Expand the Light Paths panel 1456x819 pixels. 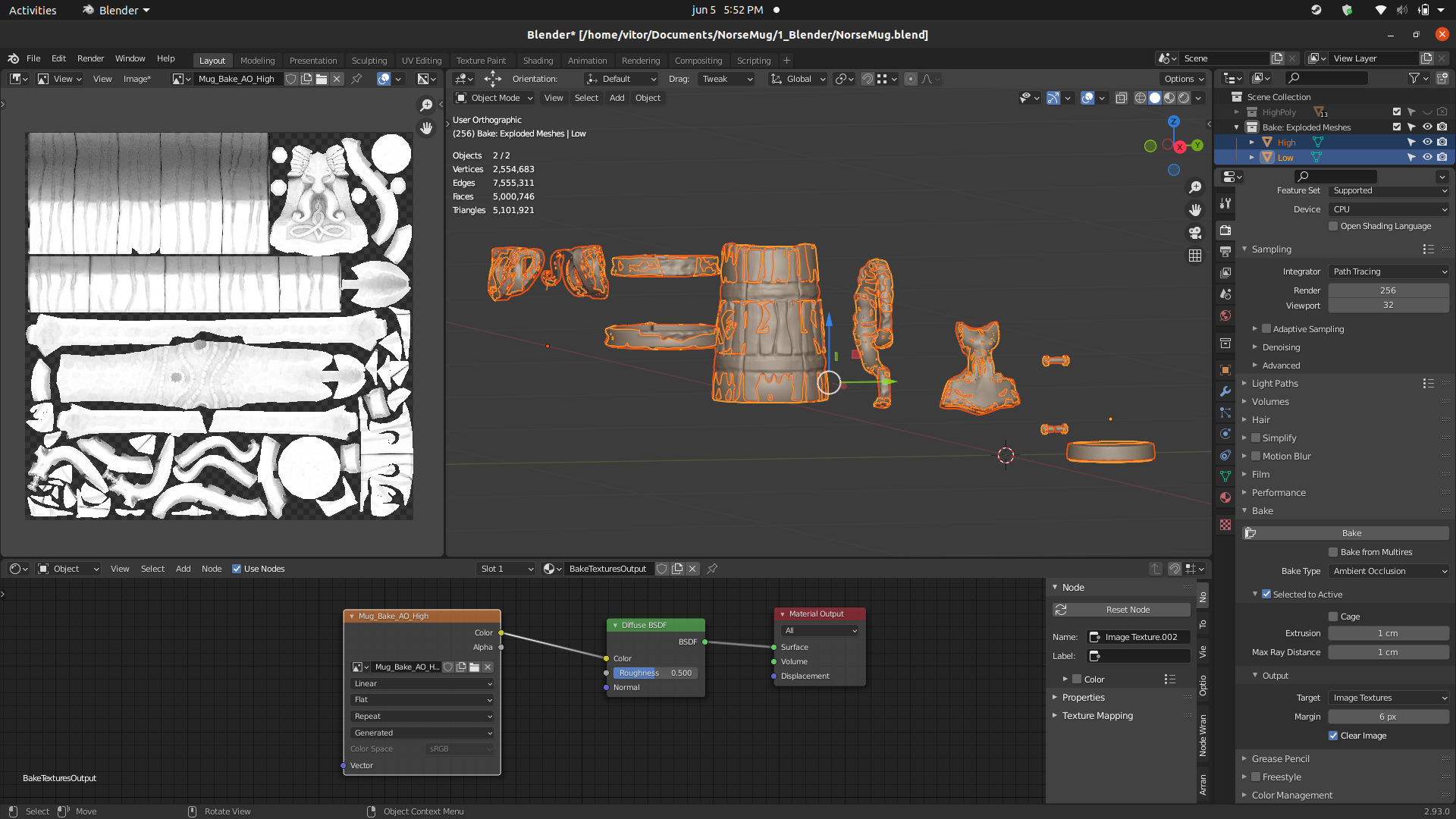coord(1275,384)
